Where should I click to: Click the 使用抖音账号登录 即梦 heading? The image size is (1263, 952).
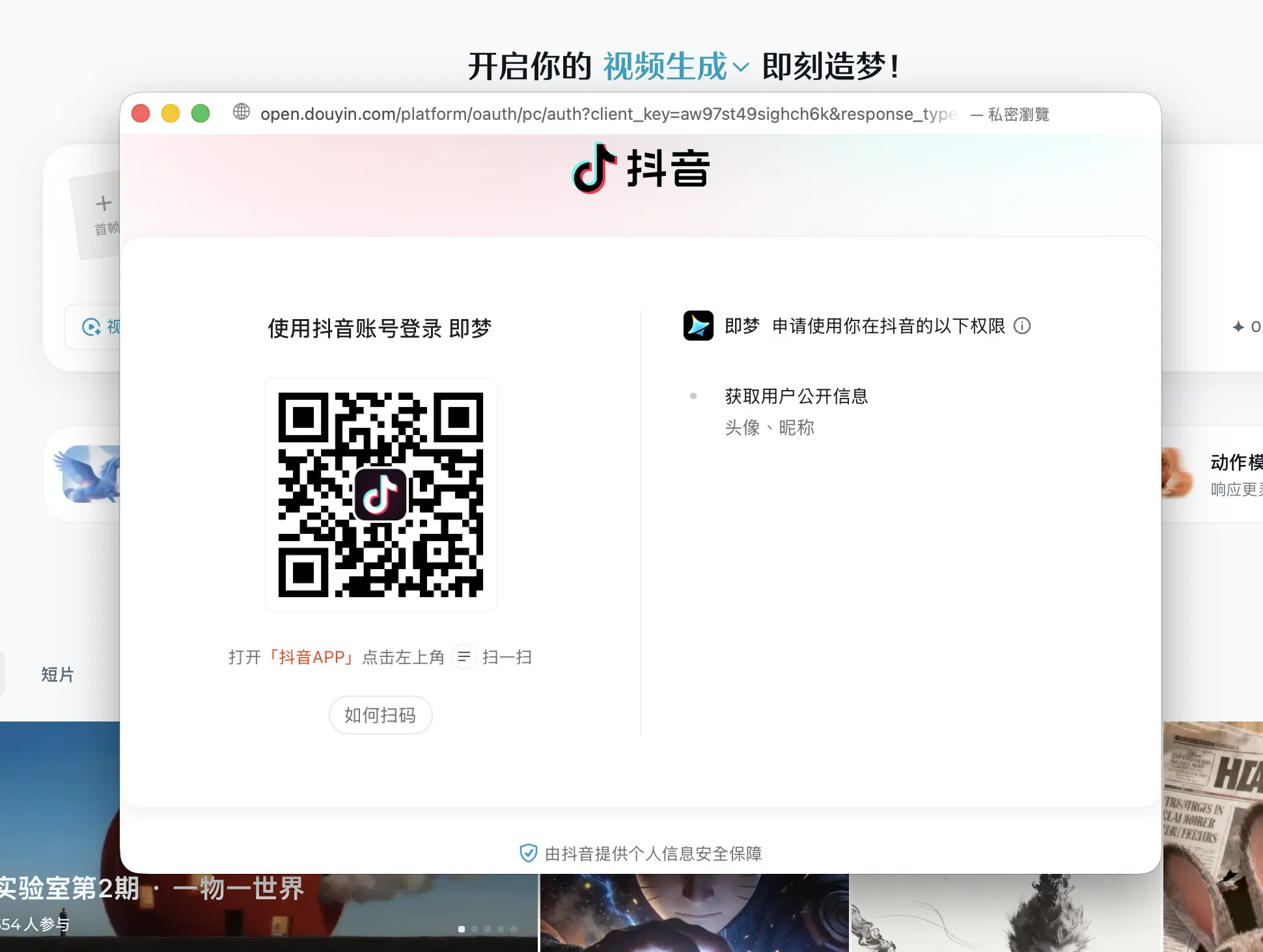(x=380, y=328)
